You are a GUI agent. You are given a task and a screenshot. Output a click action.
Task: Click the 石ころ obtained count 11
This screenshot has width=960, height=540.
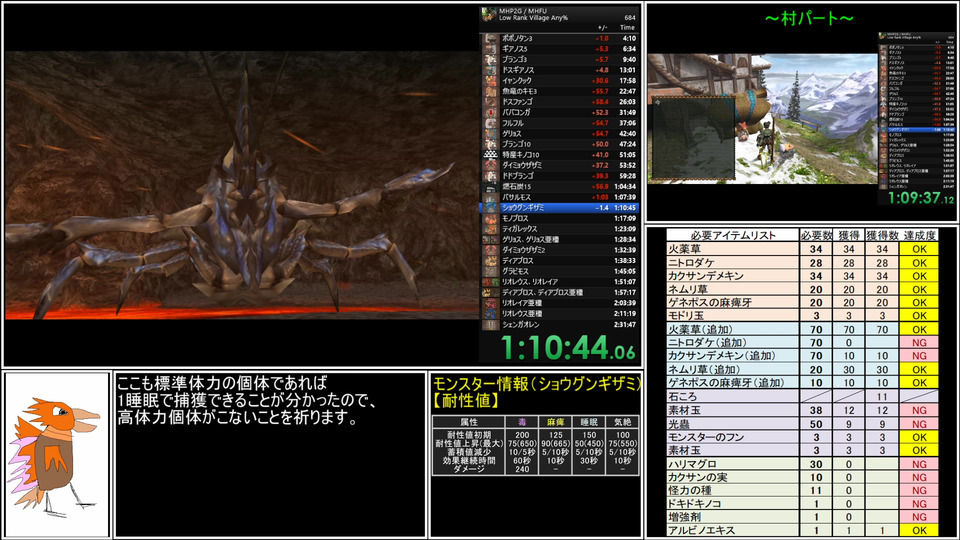[882, 397]
